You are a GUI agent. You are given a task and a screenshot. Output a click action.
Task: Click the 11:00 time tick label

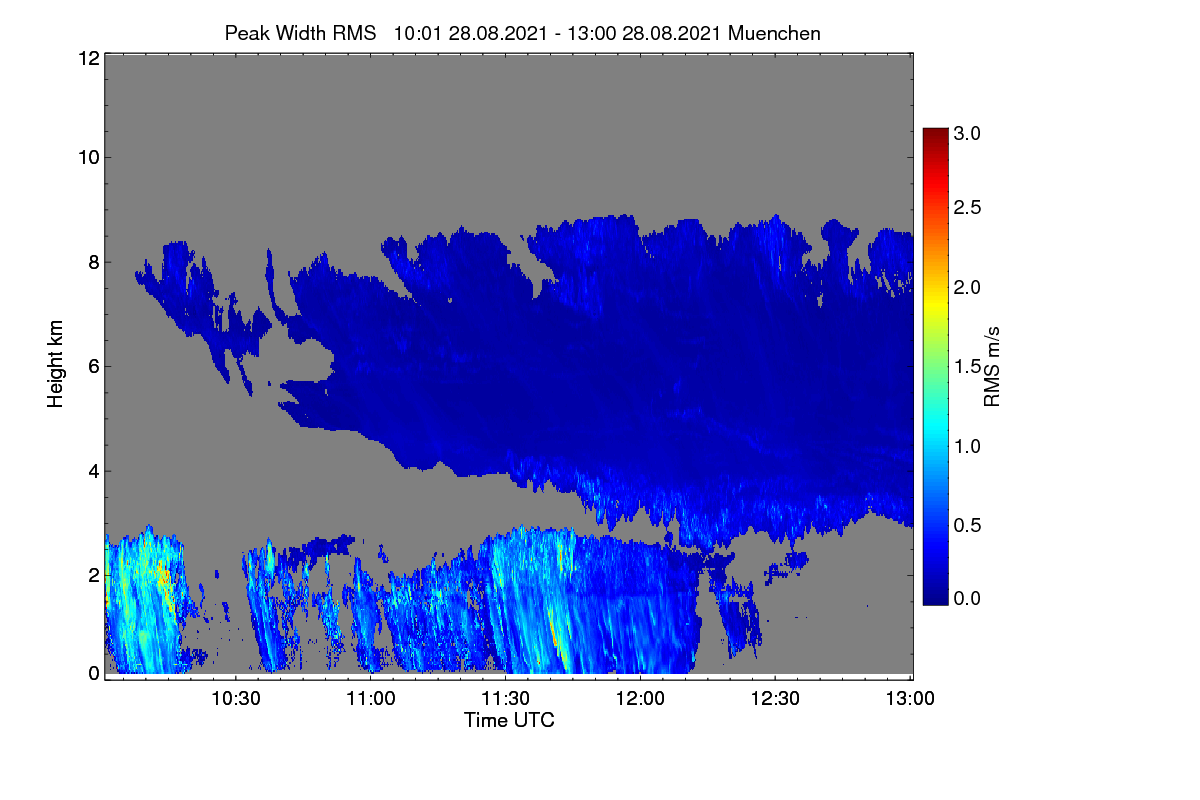coord(370,699)
